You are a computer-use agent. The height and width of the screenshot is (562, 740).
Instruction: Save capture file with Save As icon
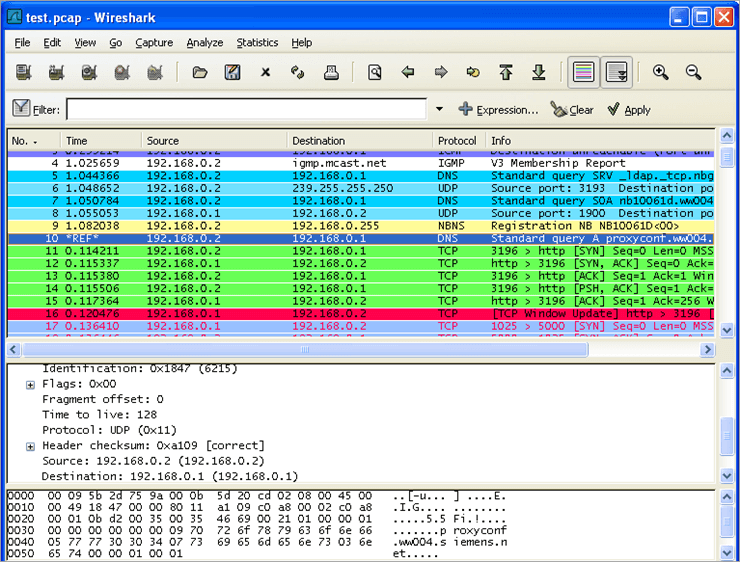[233, 72]
